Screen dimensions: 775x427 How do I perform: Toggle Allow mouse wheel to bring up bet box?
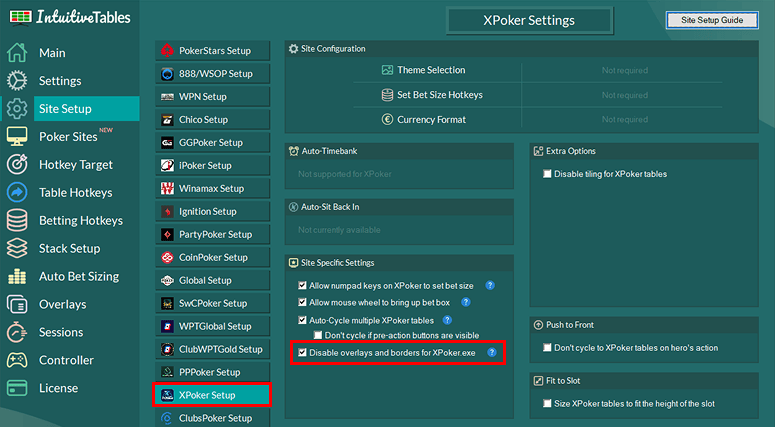pyautogui.click(x=302, y=302)
